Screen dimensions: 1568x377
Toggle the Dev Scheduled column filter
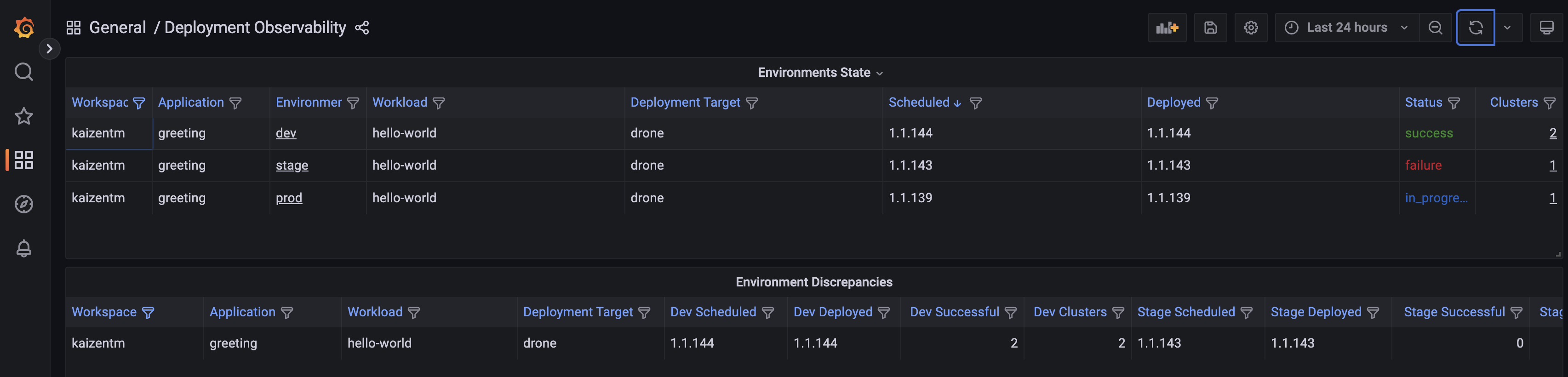[767, 313]
